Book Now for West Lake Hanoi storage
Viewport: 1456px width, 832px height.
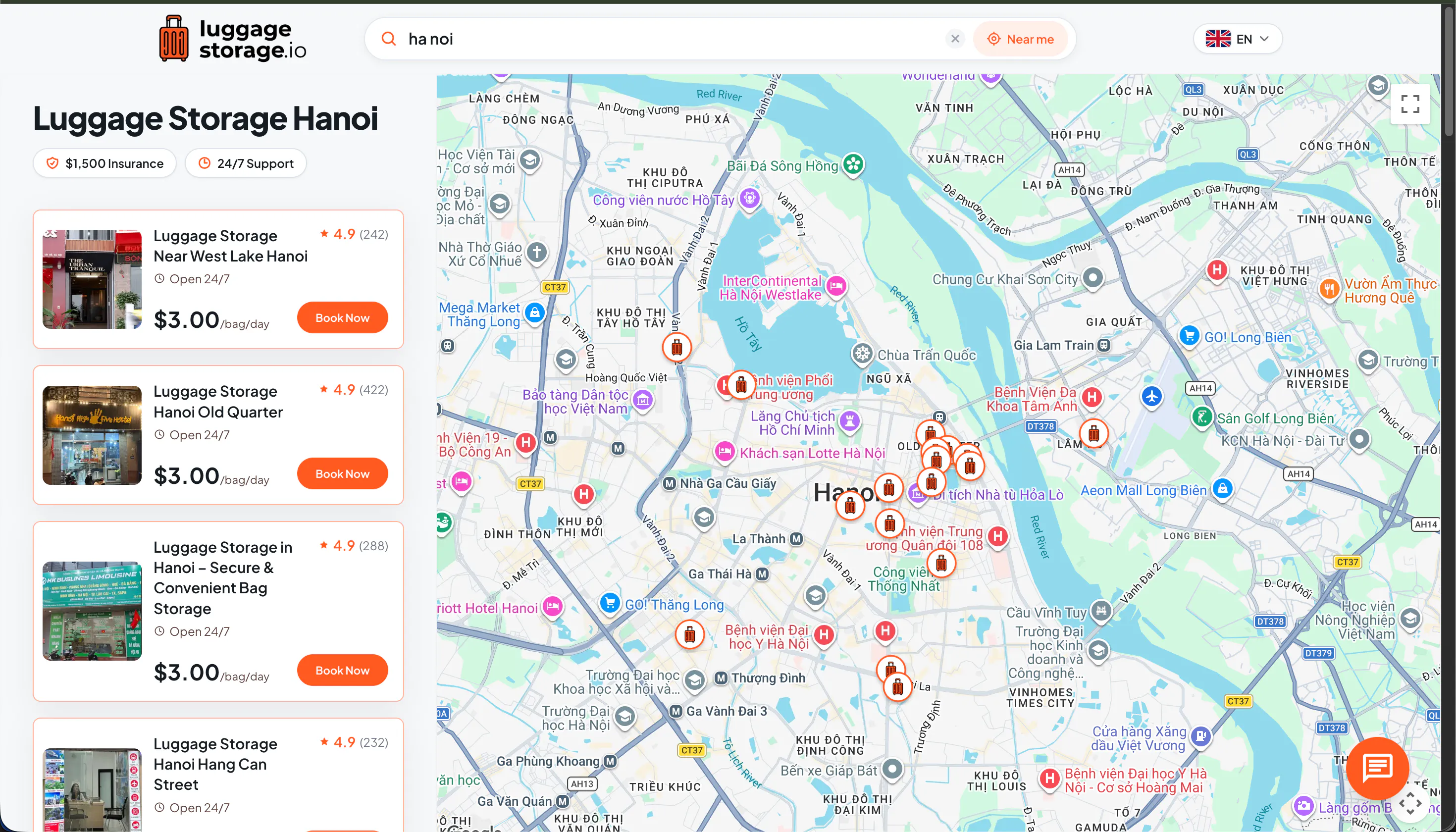point(342,318)
